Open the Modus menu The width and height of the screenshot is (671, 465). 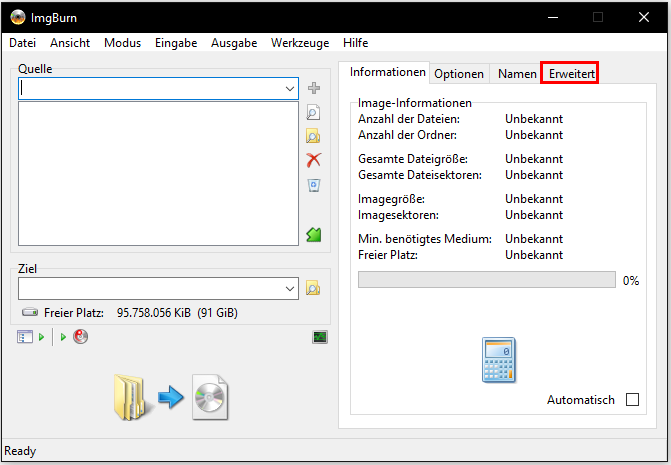[122, 43]
